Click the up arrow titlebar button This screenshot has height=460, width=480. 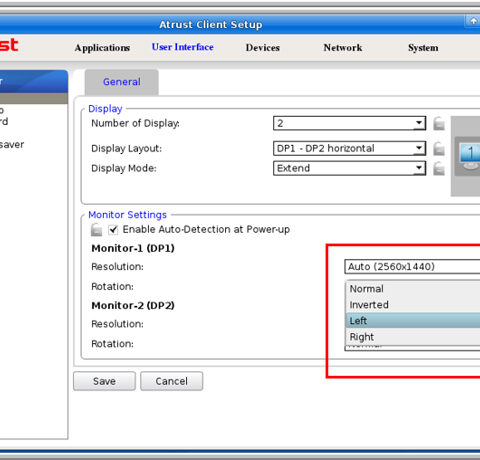pos(473,21)
